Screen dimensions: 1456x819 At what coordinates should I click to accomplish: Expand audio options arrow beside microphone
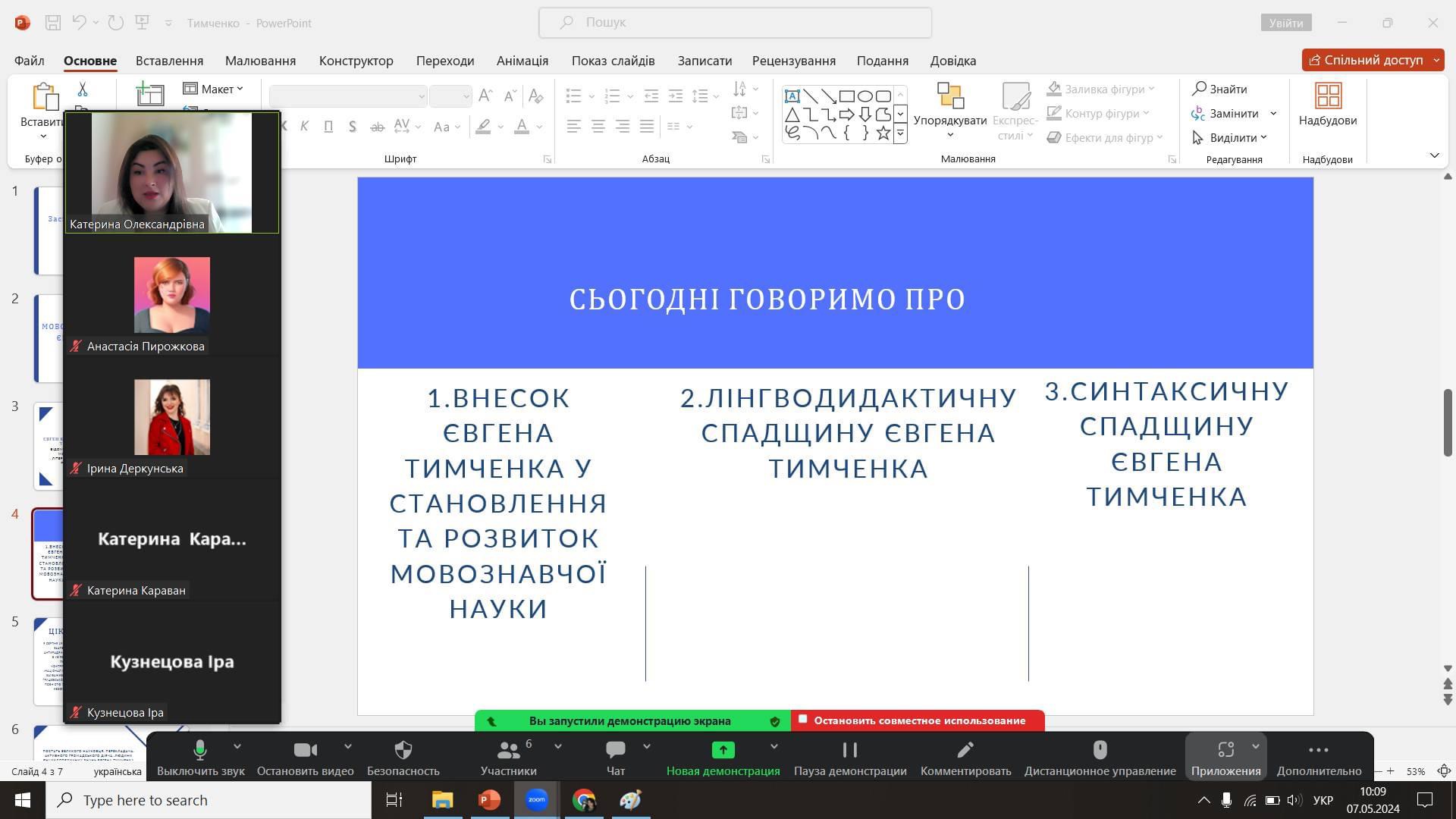tap(237, 747)
